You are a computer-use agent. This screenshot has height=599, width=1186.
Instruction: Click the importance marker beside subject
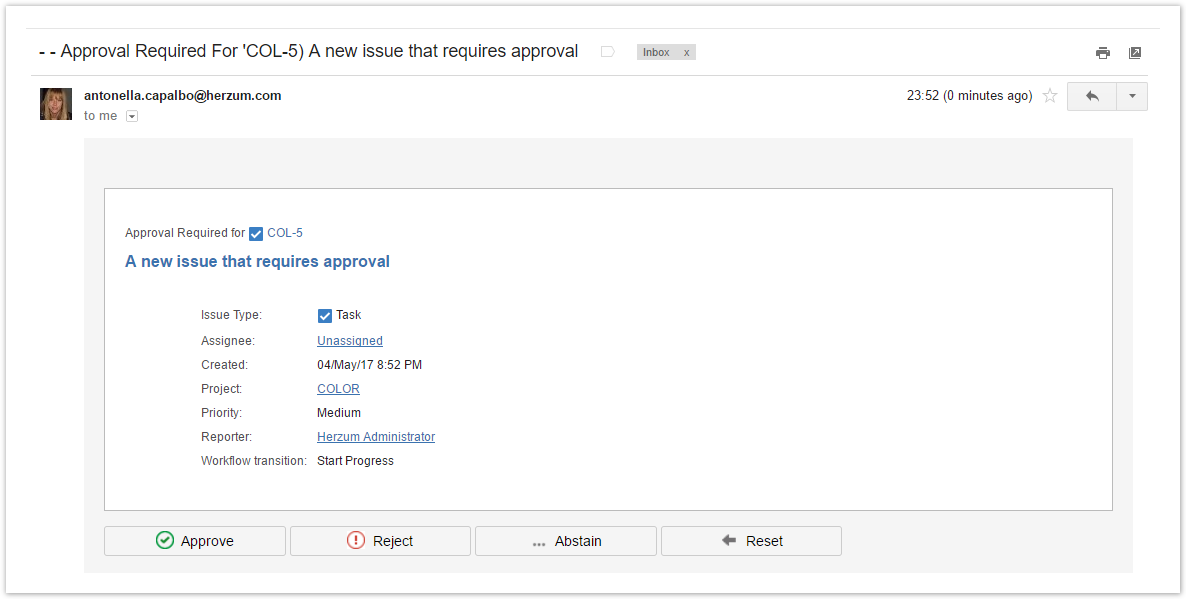(607, 52)
